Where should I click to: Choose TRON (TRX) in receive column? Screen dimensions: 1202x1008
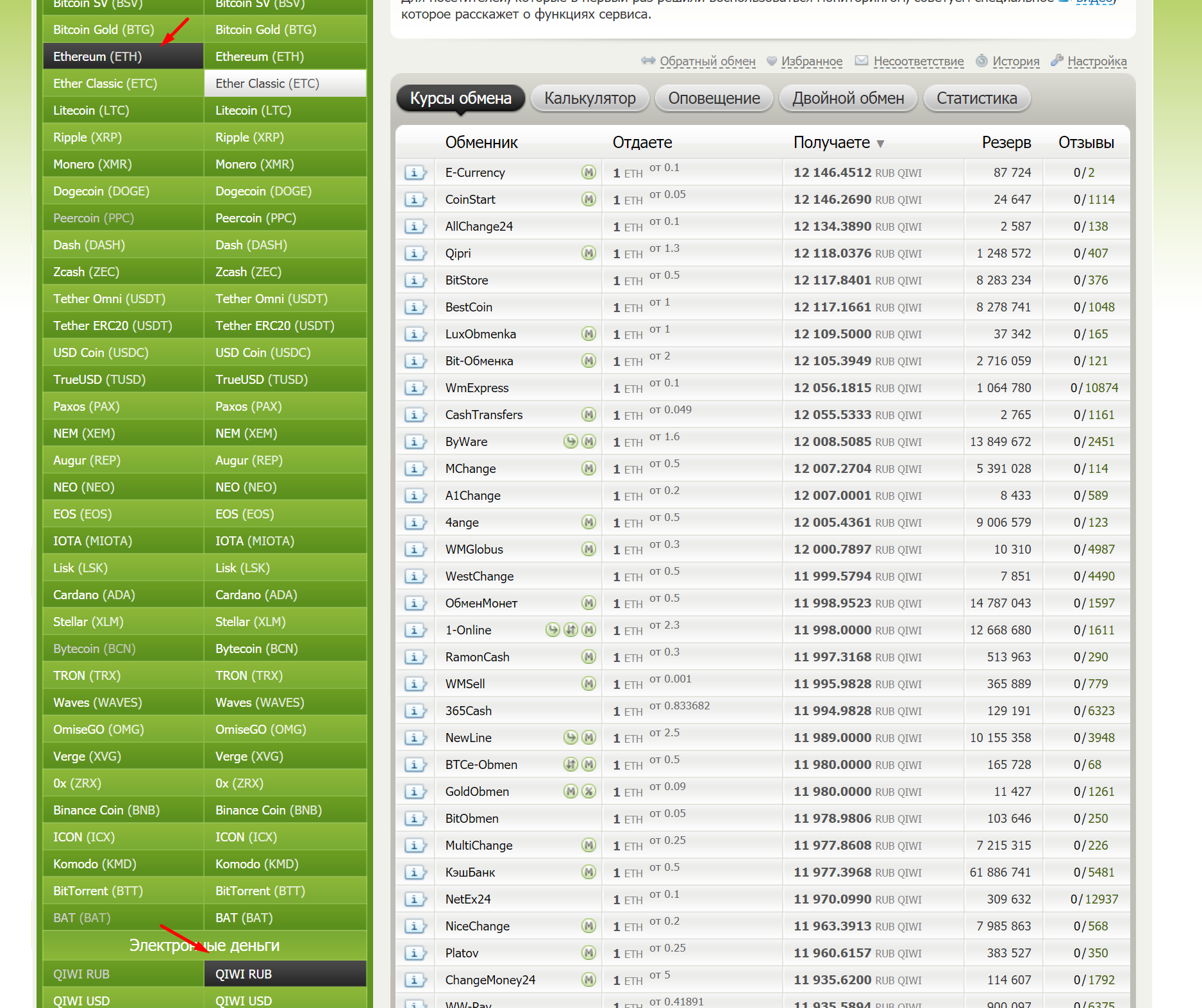tap(285, 675)
